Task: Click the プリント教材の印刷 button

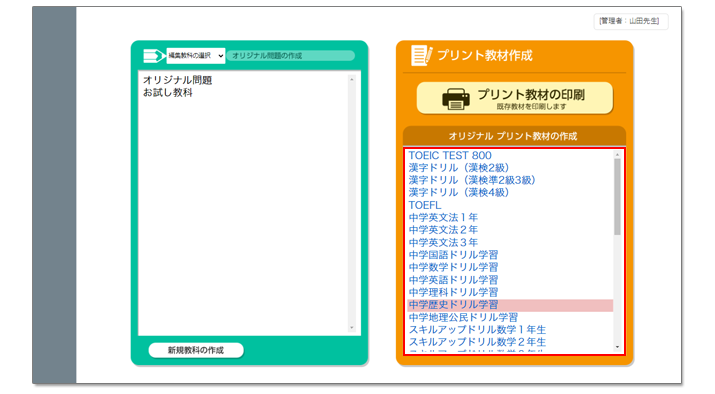Action: (515, 98)
